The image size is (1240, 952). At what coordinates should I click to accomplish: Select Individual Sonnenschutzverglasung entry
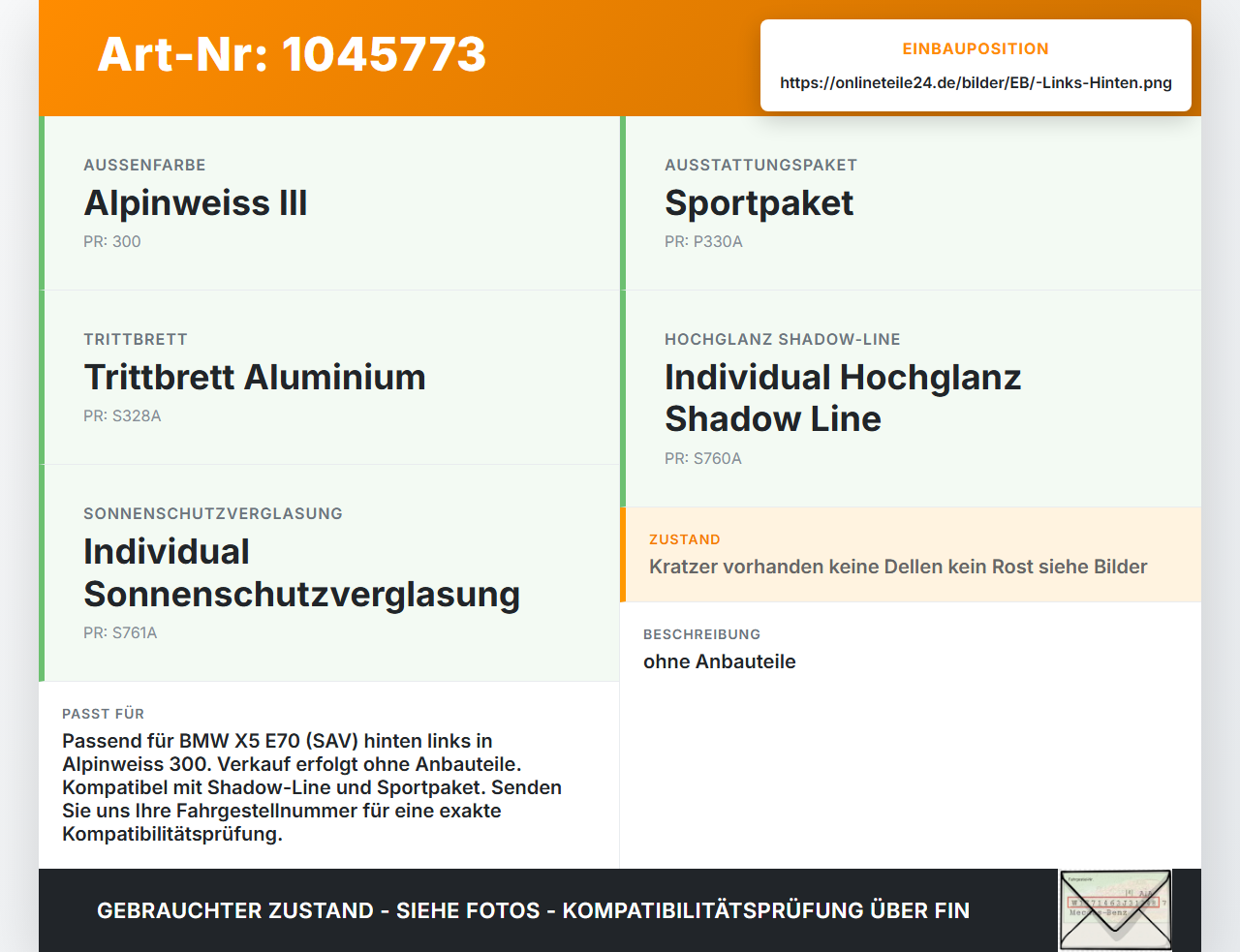point(301,572)
